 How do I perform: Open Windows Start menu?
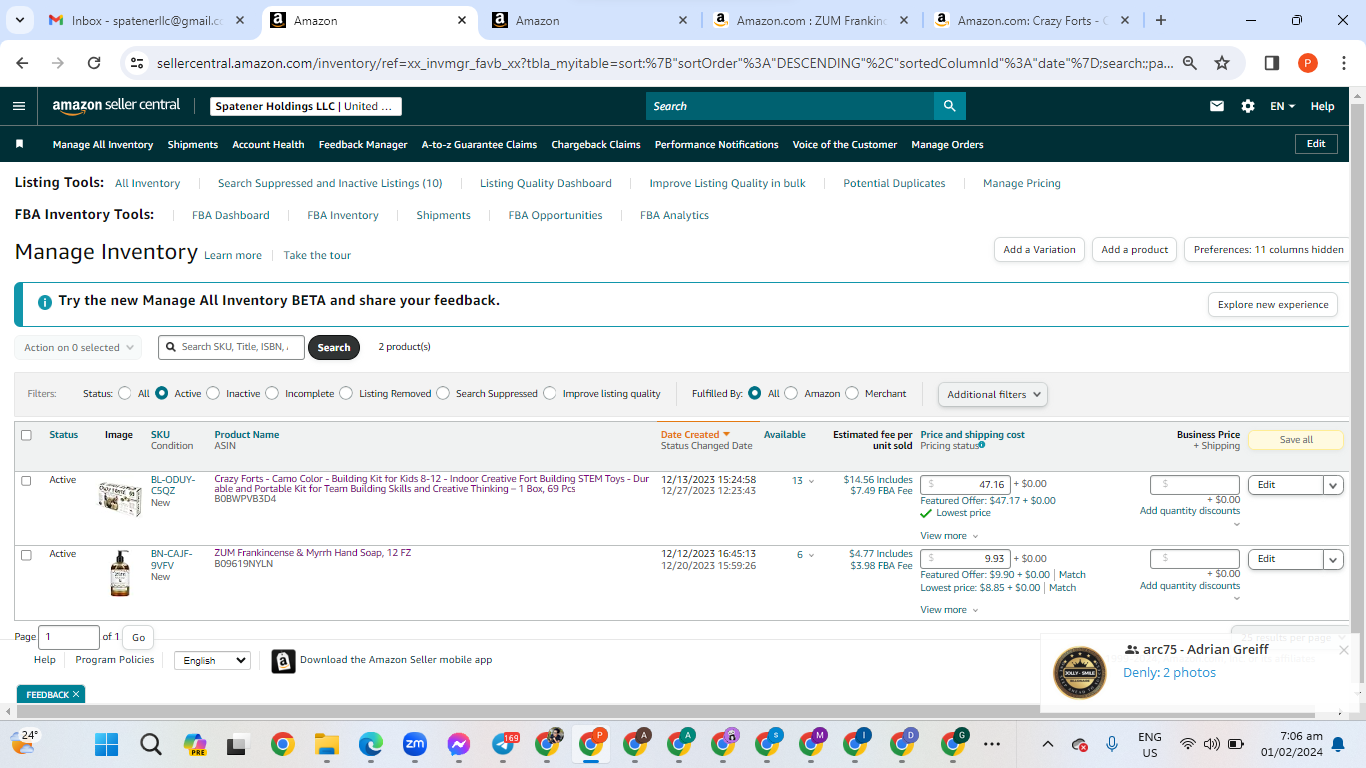tap(106, 744)
